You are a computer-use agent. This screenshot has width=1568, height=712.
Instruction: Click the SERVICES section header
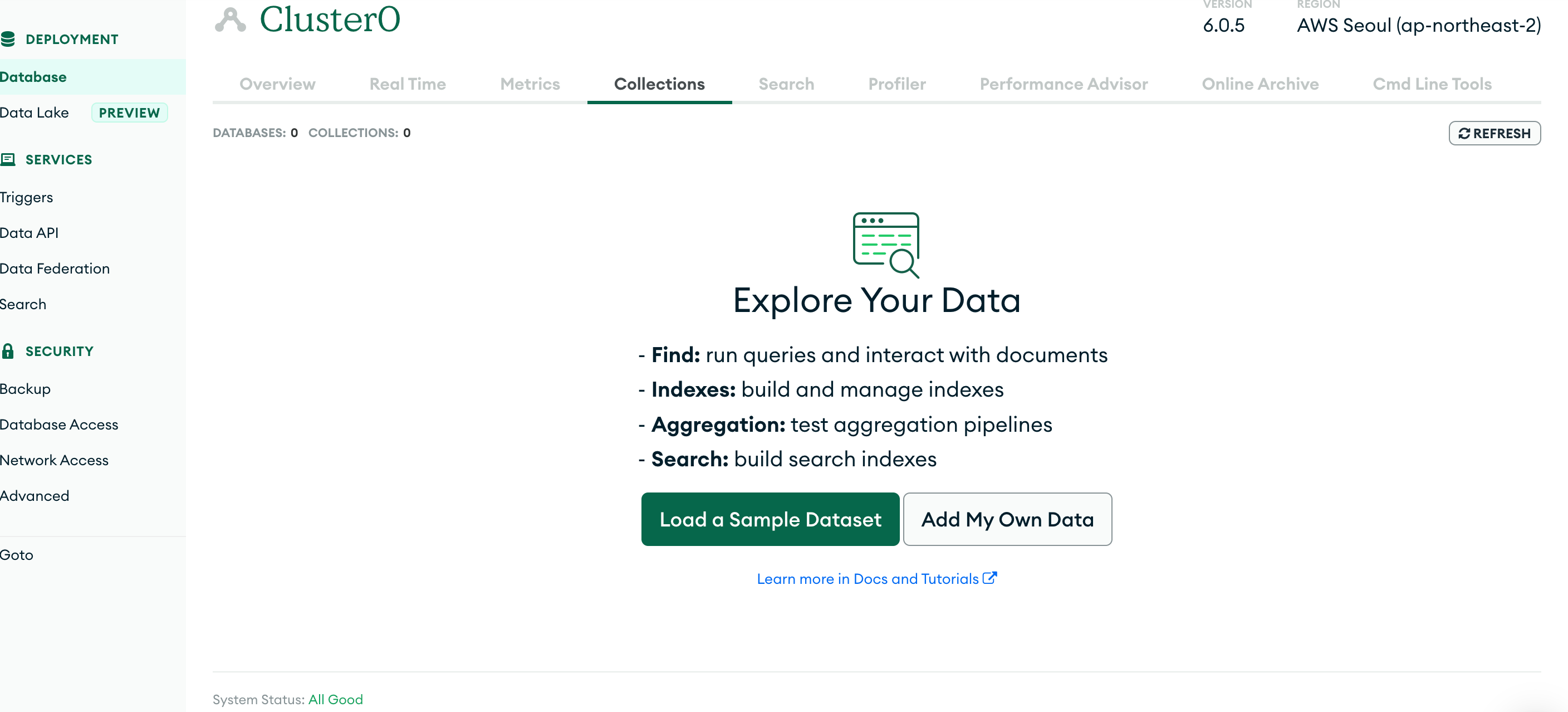click(x=58, y=159)
